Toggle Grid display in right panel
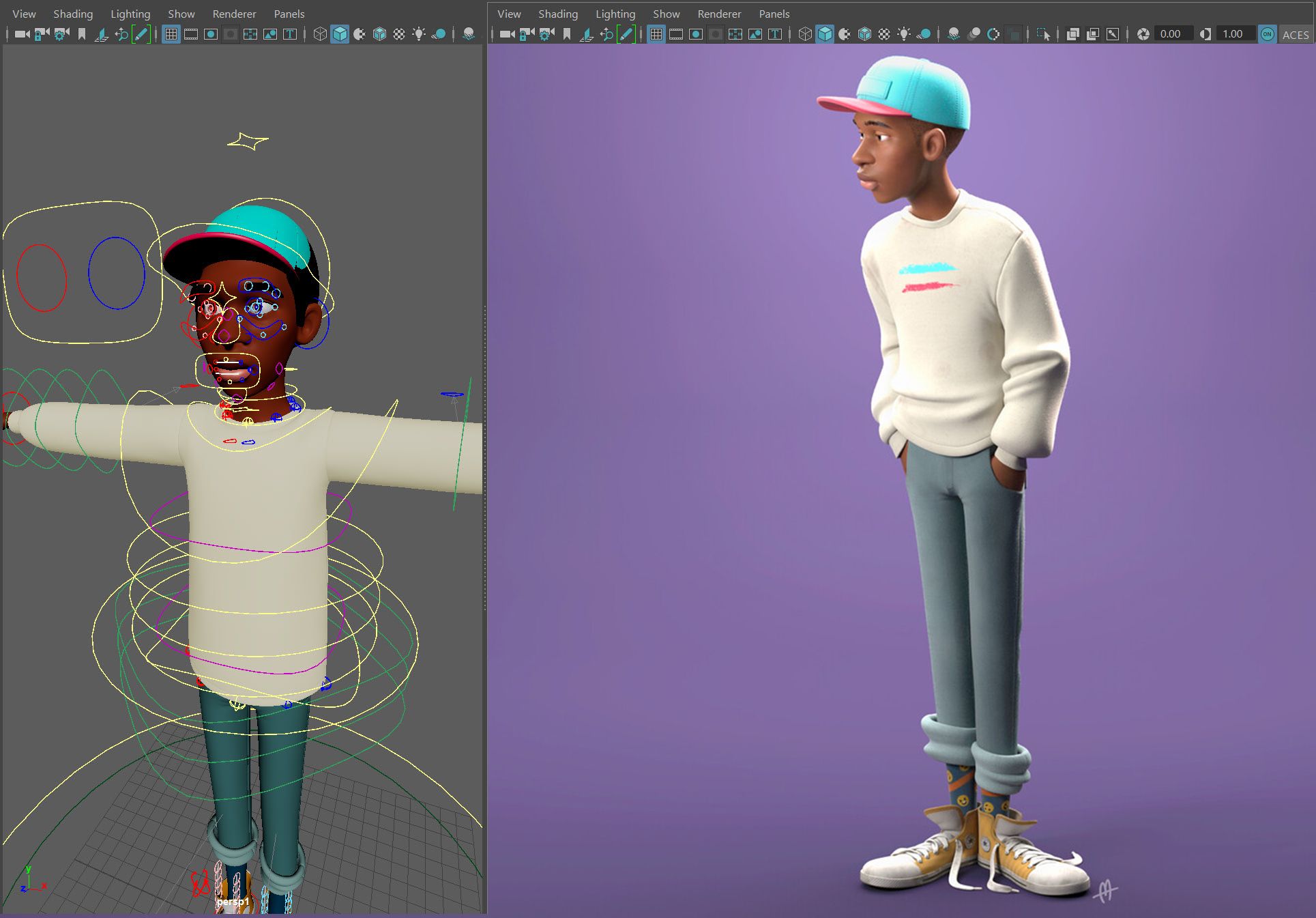This screenshot has height=918, width=1316. 656,34
